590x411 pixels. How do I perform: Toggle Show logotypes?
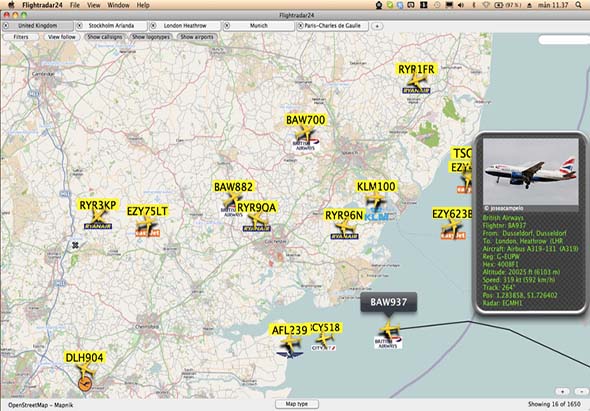(x=151, y=37)
